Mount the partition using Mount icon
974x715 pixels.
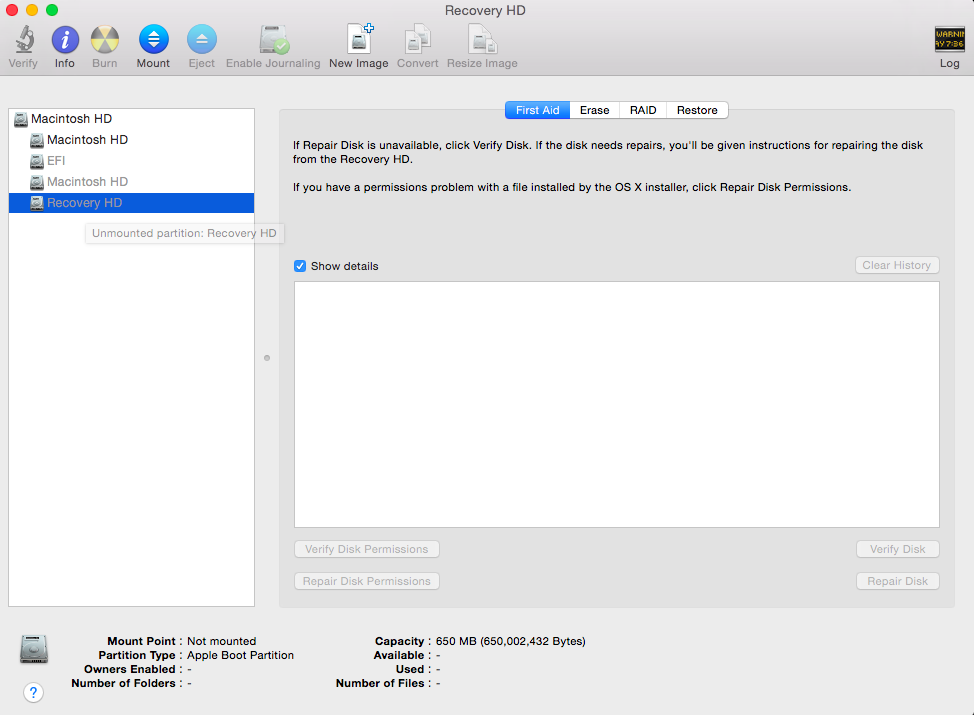pos(153,39)
